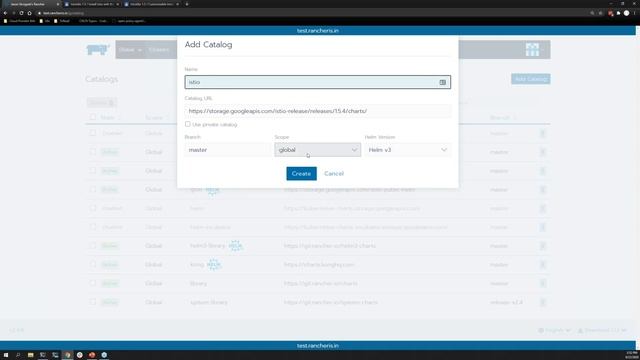Open the Windows Start menu
The image size is (640, 360).
click(x=6, y=355)
